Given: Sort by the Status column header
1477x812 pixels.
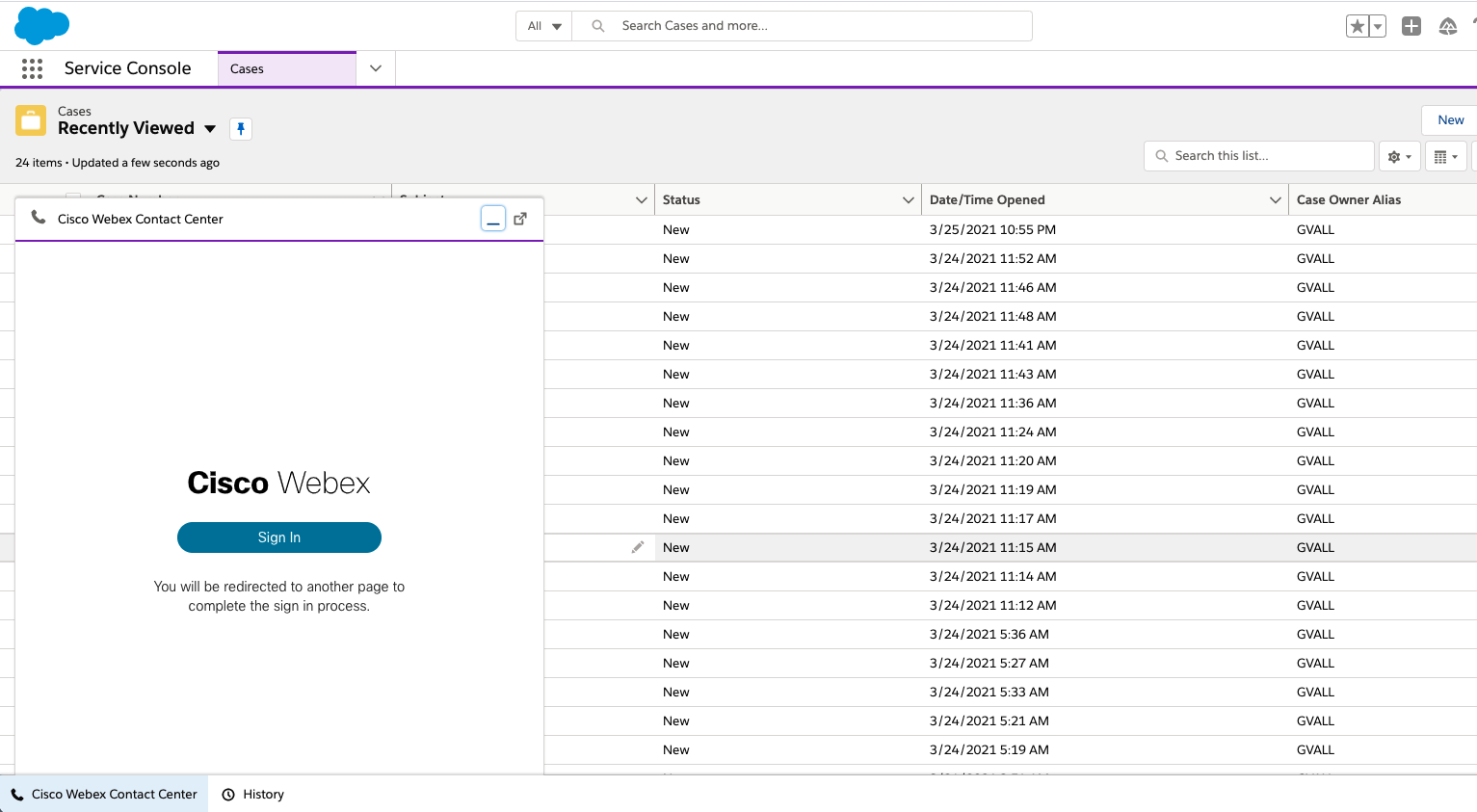Looking at the screenshot, I should click(x=681, y=200).
